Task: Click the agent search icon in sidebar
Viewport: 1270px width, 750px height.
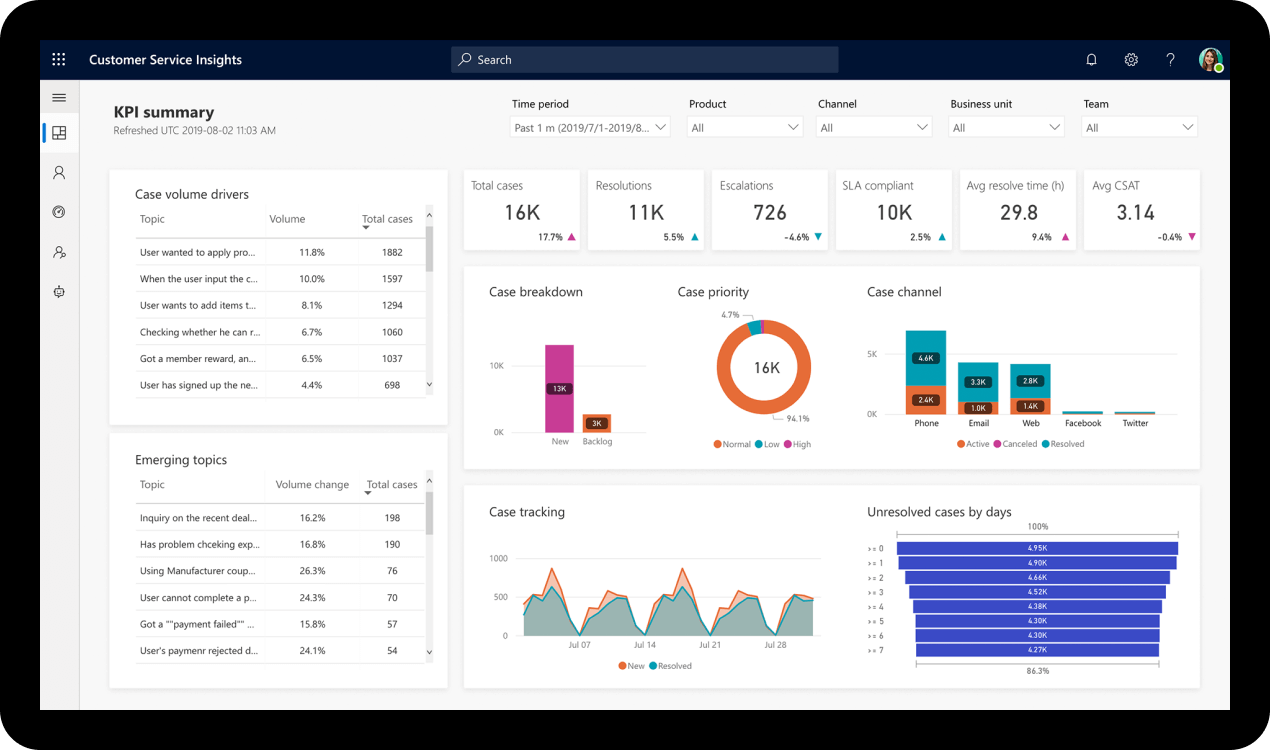Action: [x=58, y=252]
